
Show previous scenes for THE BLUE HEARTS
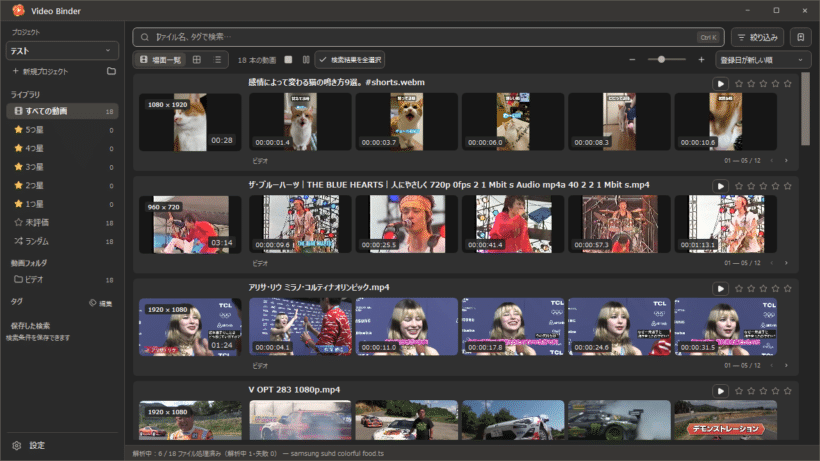click(771, 263)
